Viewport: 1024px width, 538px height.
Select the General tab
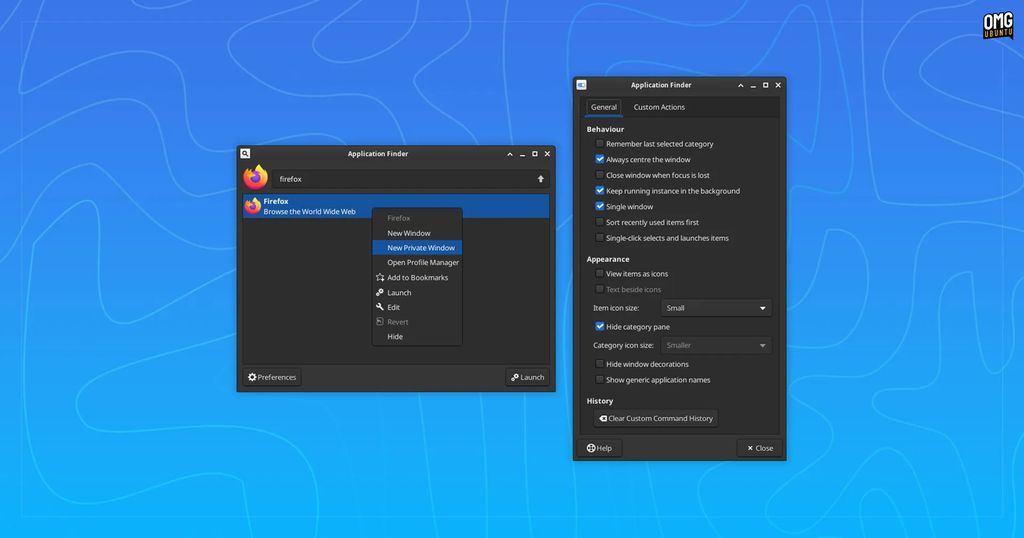(x=603, y=107)
